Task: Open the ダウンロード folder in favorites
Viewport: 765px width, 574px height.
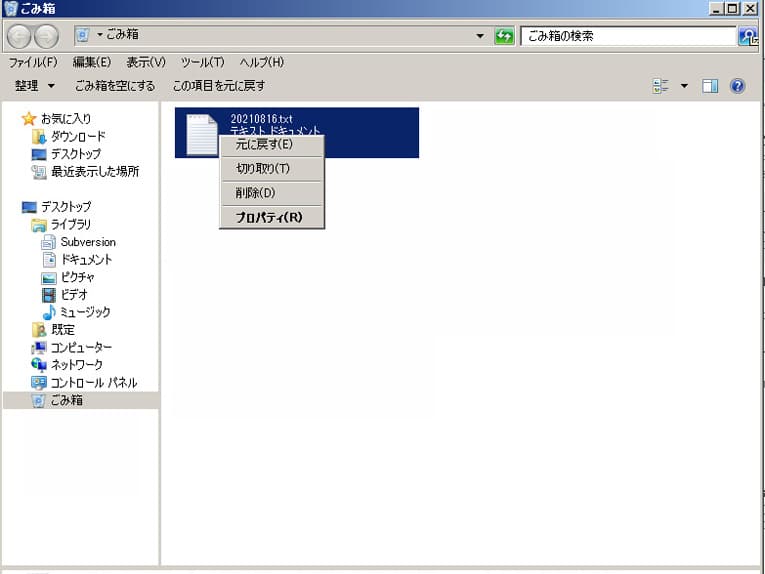Action: pyautogui.click(x=77, y=136)
